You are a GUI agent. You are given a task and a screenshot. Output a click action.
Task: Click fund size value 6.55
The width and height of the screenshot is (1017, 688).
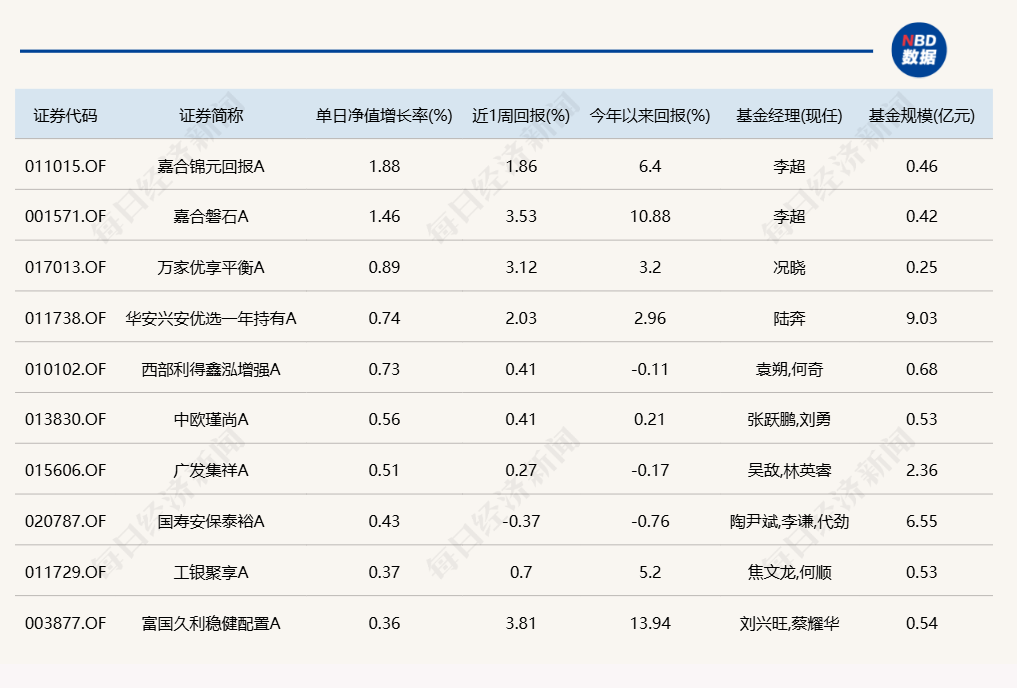coord(922,521)
